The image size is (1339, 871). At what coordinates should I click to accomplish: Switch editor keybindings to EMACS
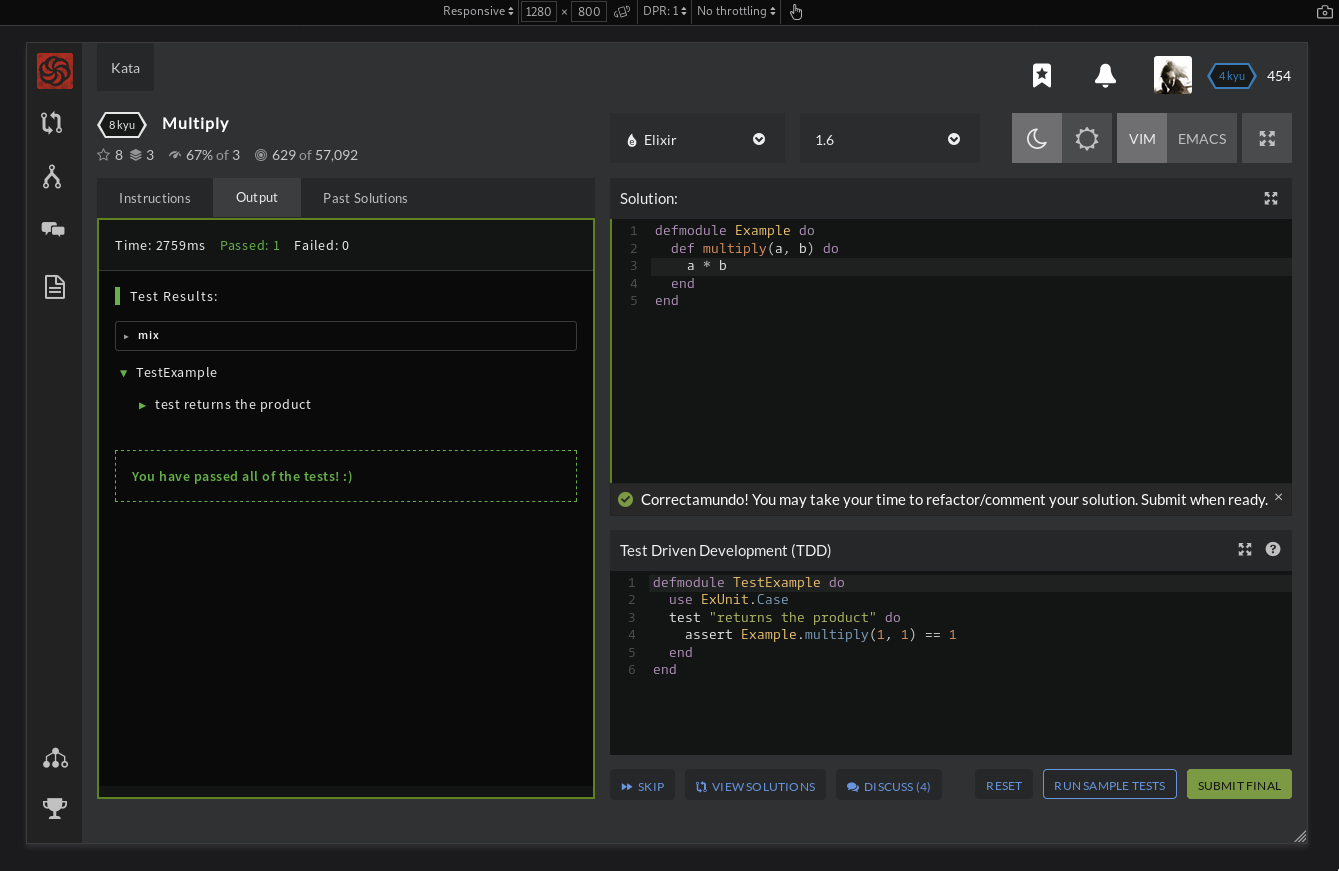coord(1201,138)
